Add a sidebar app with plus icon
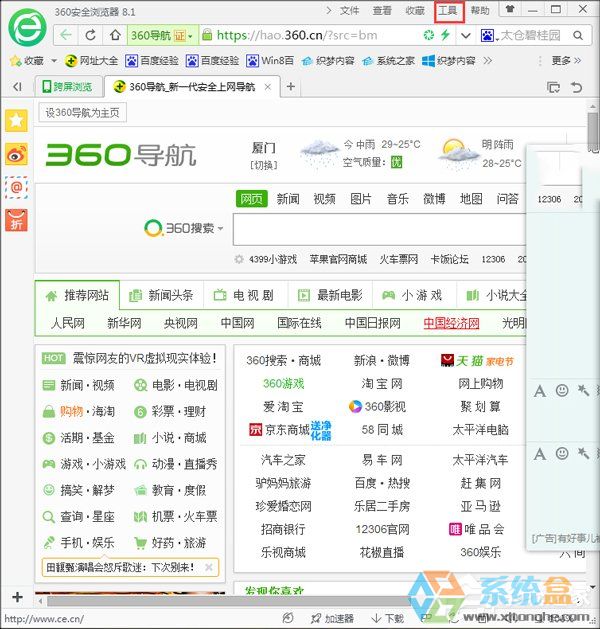 [x=17, y=597]
